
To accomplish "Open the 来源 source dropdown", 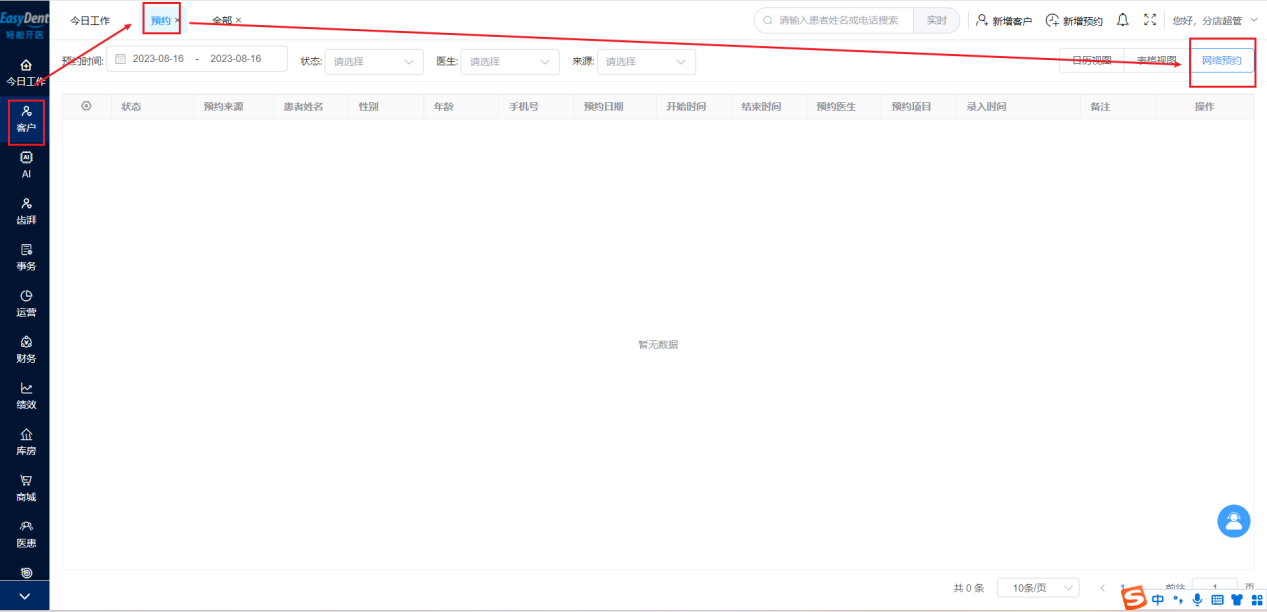I will click(646, 61).
